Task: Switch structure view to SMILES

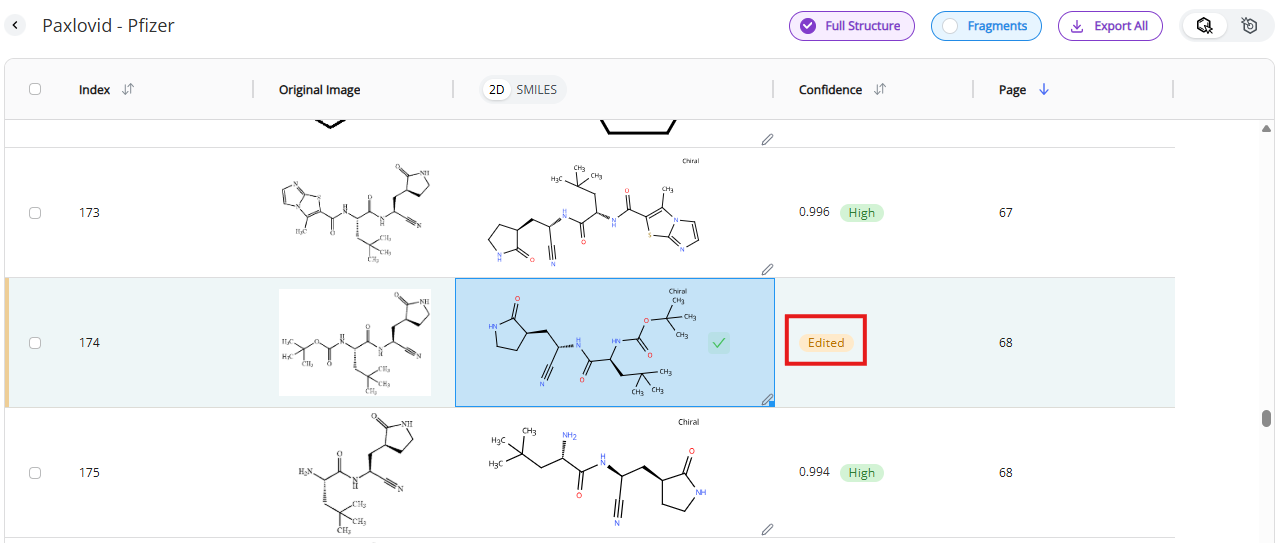Action: [x=538, y=90]
